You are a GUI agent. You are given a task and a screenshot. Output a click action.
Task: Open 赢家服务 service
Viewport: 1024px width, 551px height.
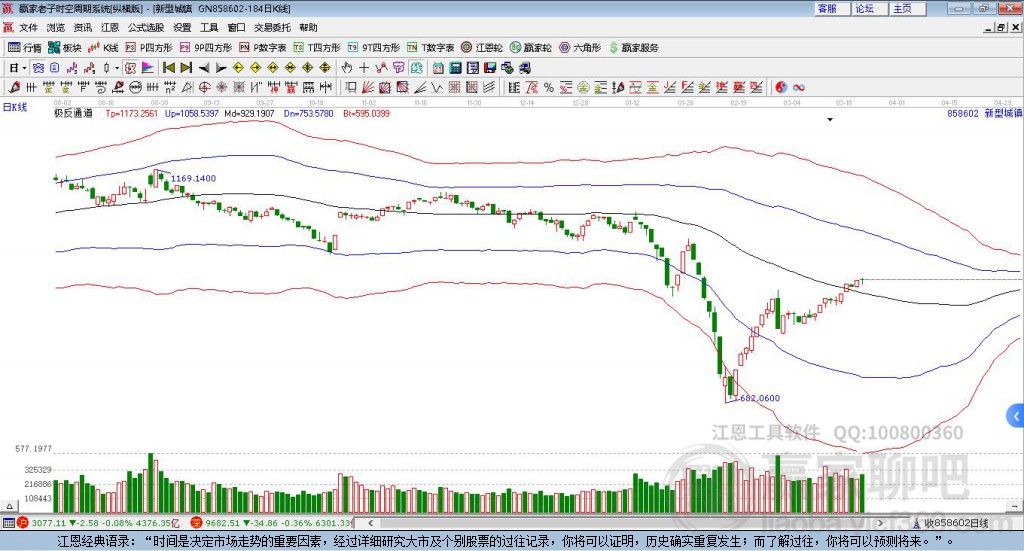click(x=633, y=48)
